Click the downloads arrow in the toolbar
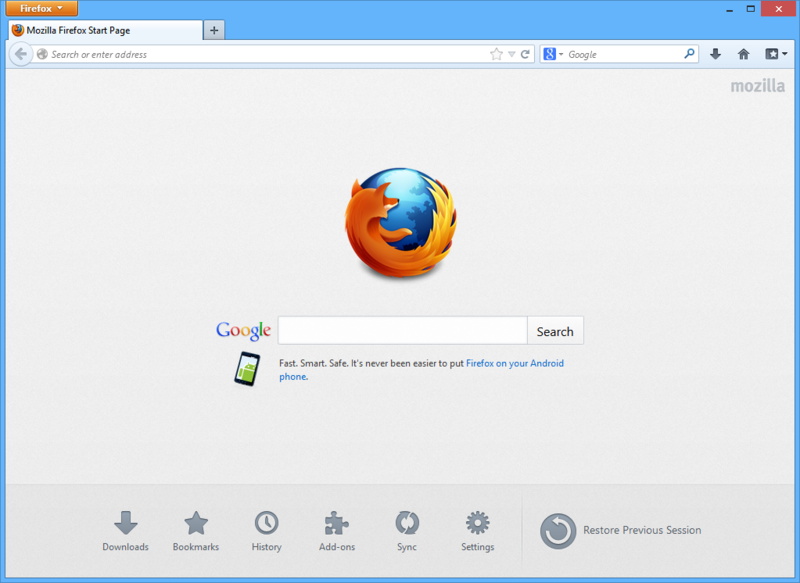The height and width of the screenshot is (583, 800). [716, 54]
